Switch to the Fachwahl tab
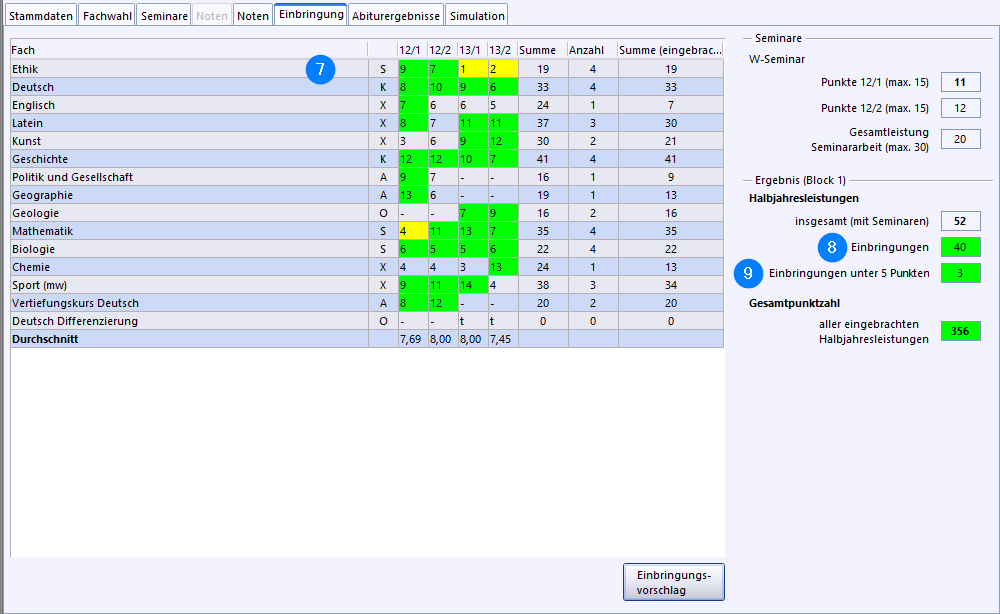Screen dimensions: 1000x614 pos(105,16)
